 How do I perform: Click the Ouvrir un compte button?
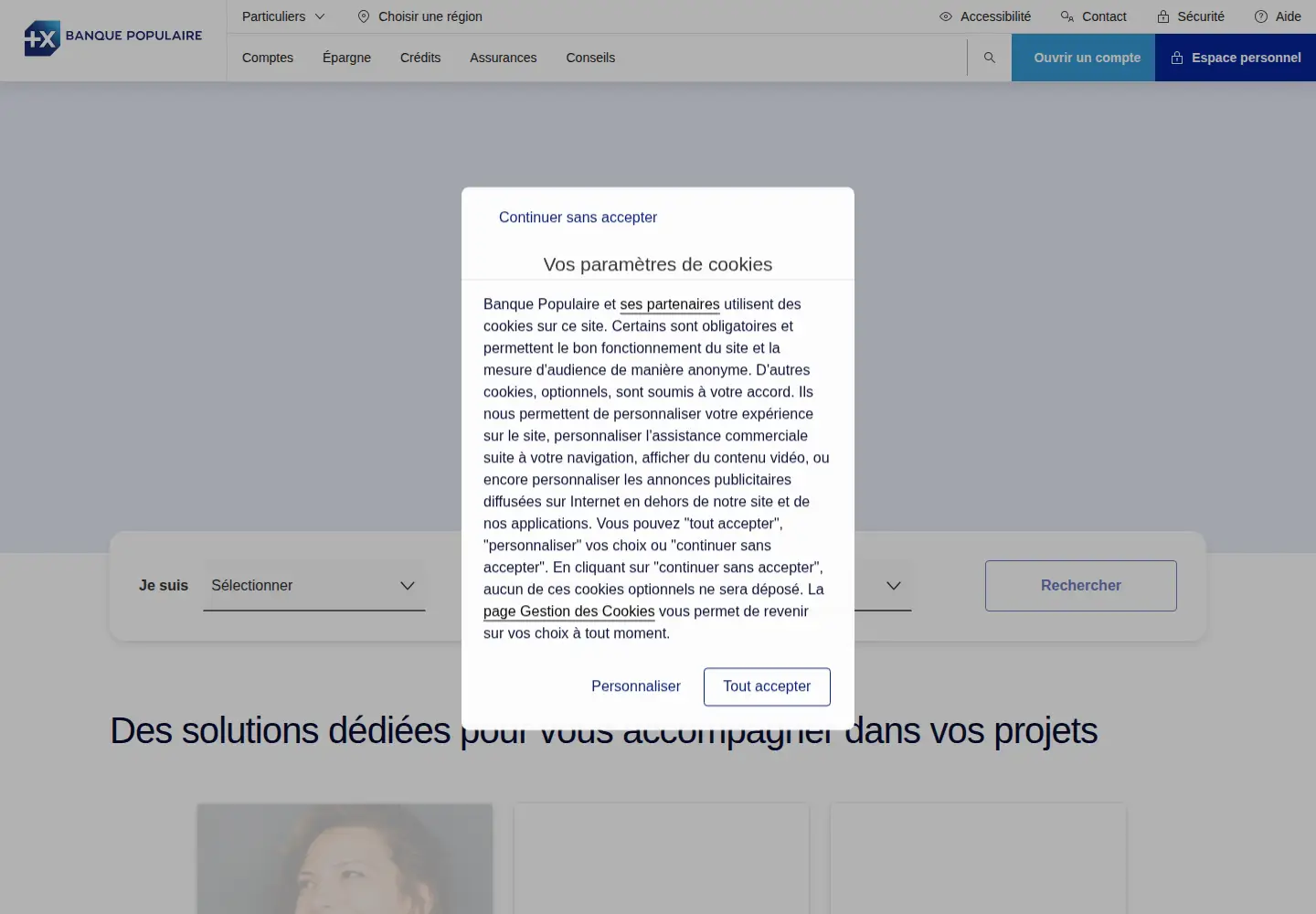(1083, 58)
